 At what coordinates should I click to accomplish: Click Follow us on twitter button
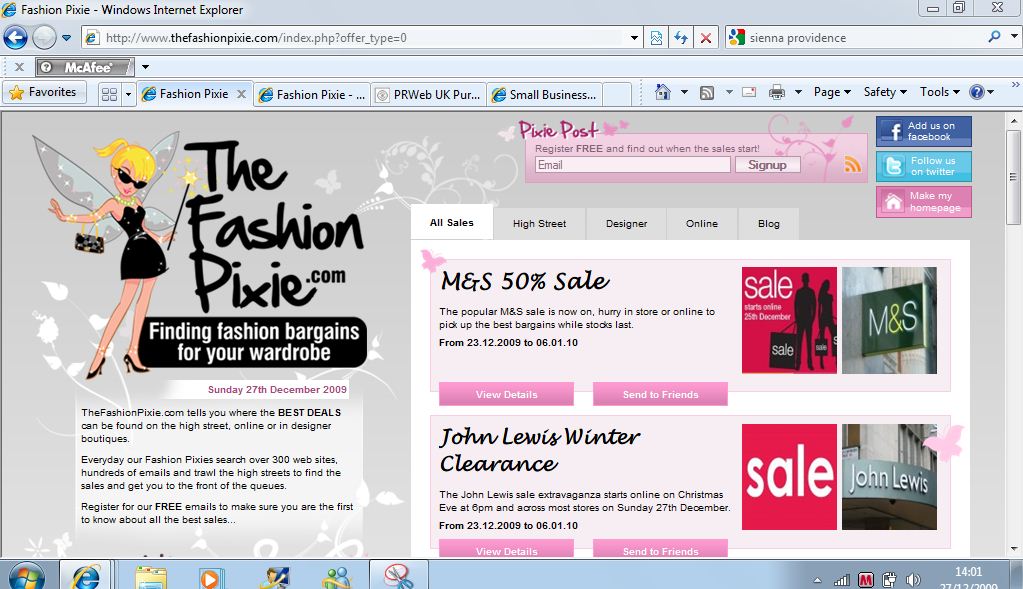pos(923,166)
